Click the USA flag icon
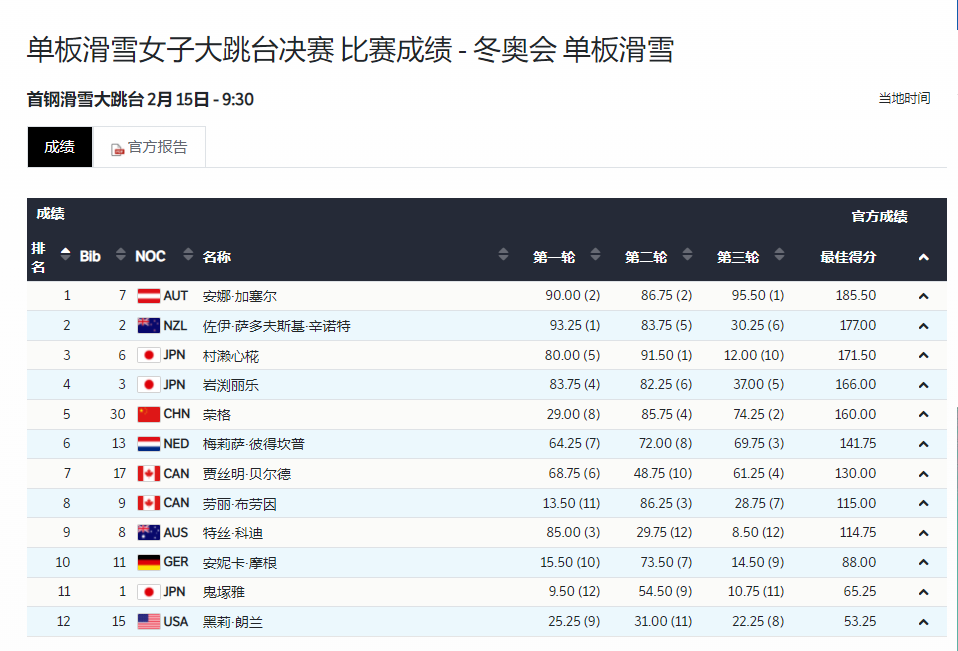Screen dimensions: 958x651 tap(148, 622)
